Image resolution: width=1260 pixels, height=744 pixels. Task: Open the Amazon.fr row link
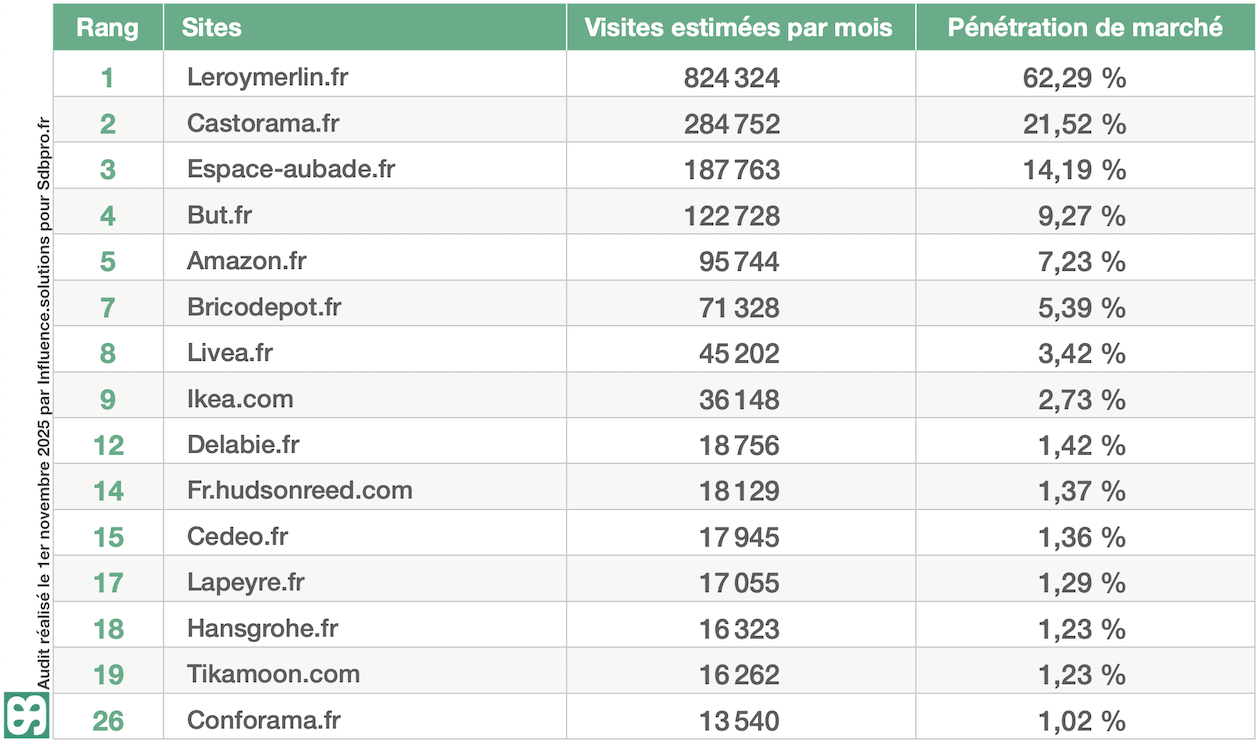coord(246,261)
